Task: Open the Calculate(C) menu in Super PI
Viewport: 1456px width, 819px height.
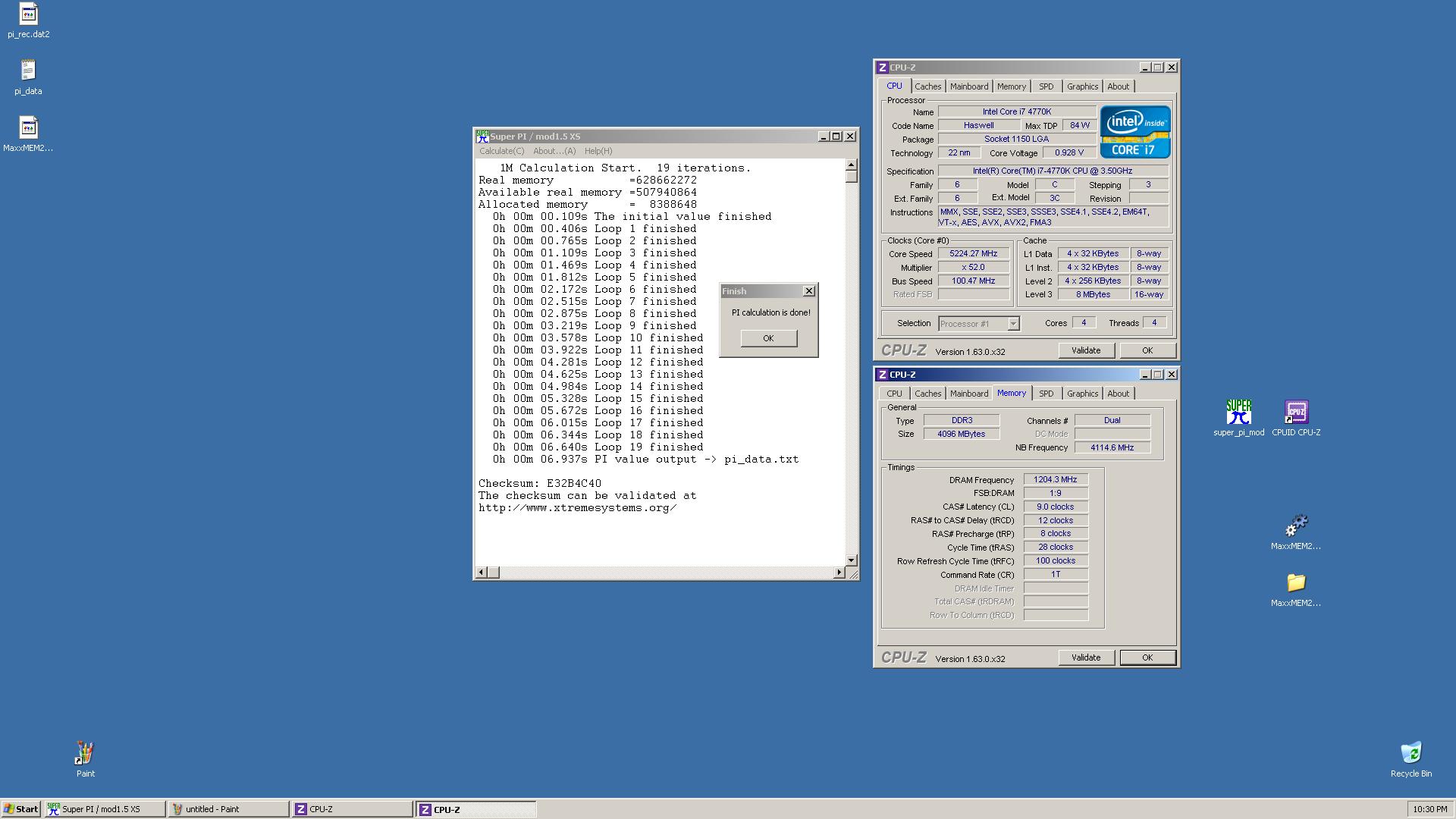Action: 501,151
